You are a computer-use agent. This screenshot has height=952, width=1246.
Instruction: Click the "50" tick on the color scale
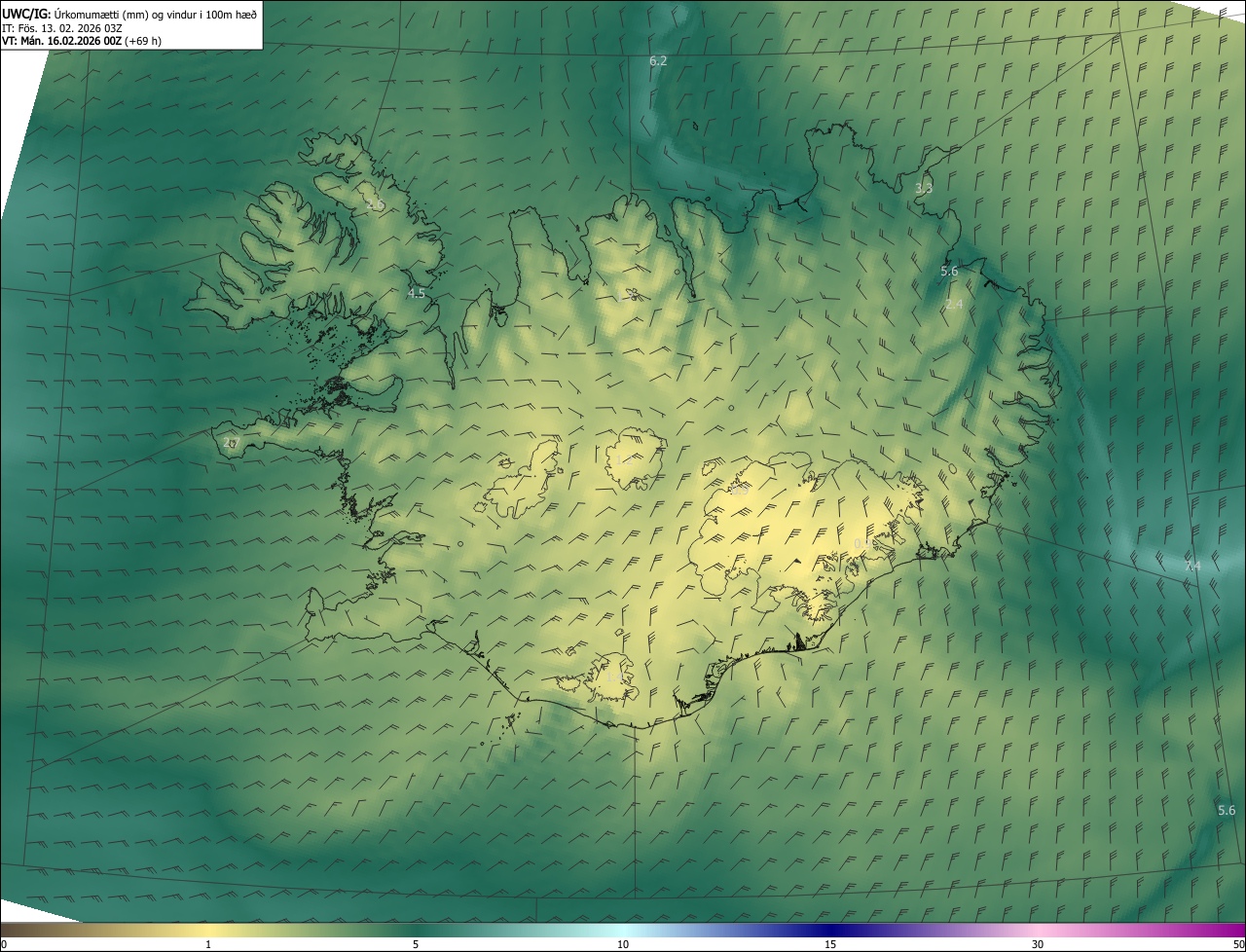pyautogui.click(x=1238, y=944)
